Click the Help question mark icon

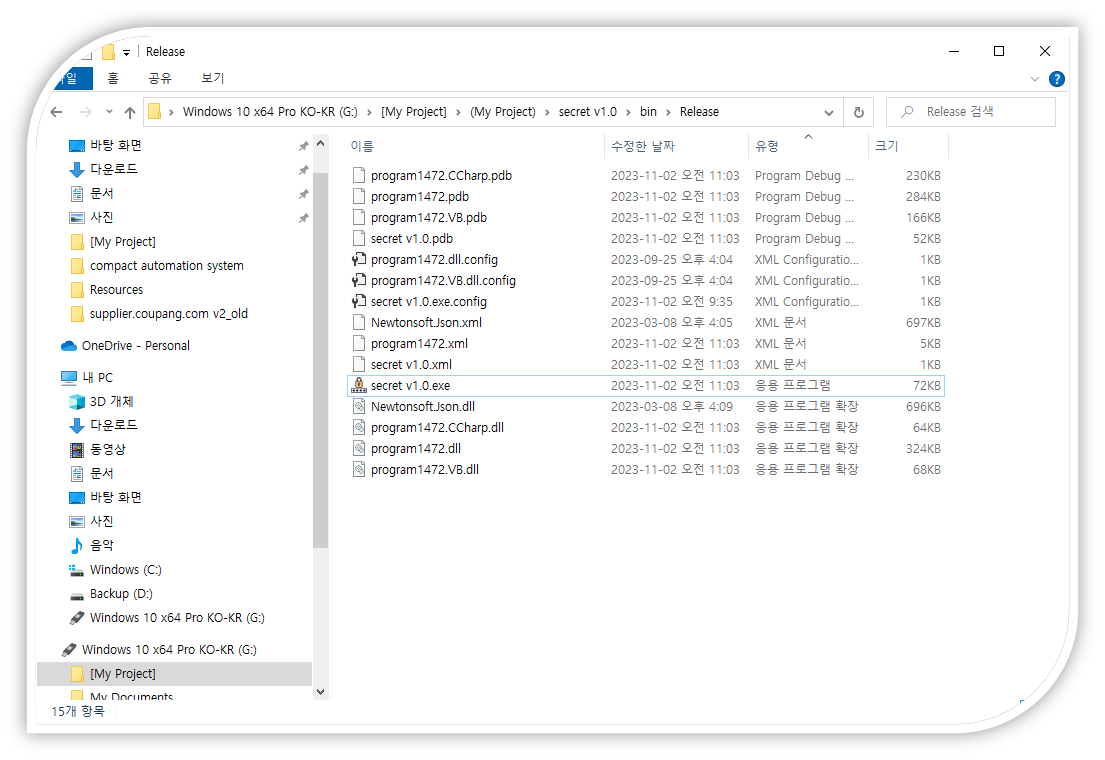coord(1057,79)
